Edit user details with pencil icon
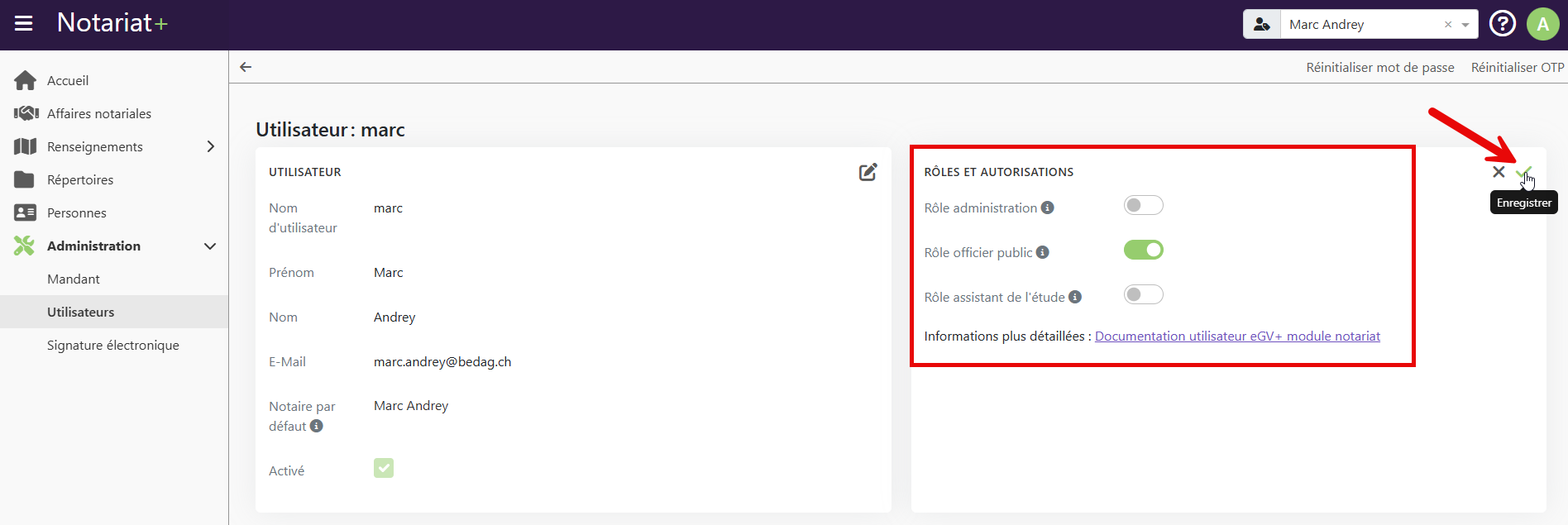The width and height of the screenshot is (1568, 525). pos(868,172)
